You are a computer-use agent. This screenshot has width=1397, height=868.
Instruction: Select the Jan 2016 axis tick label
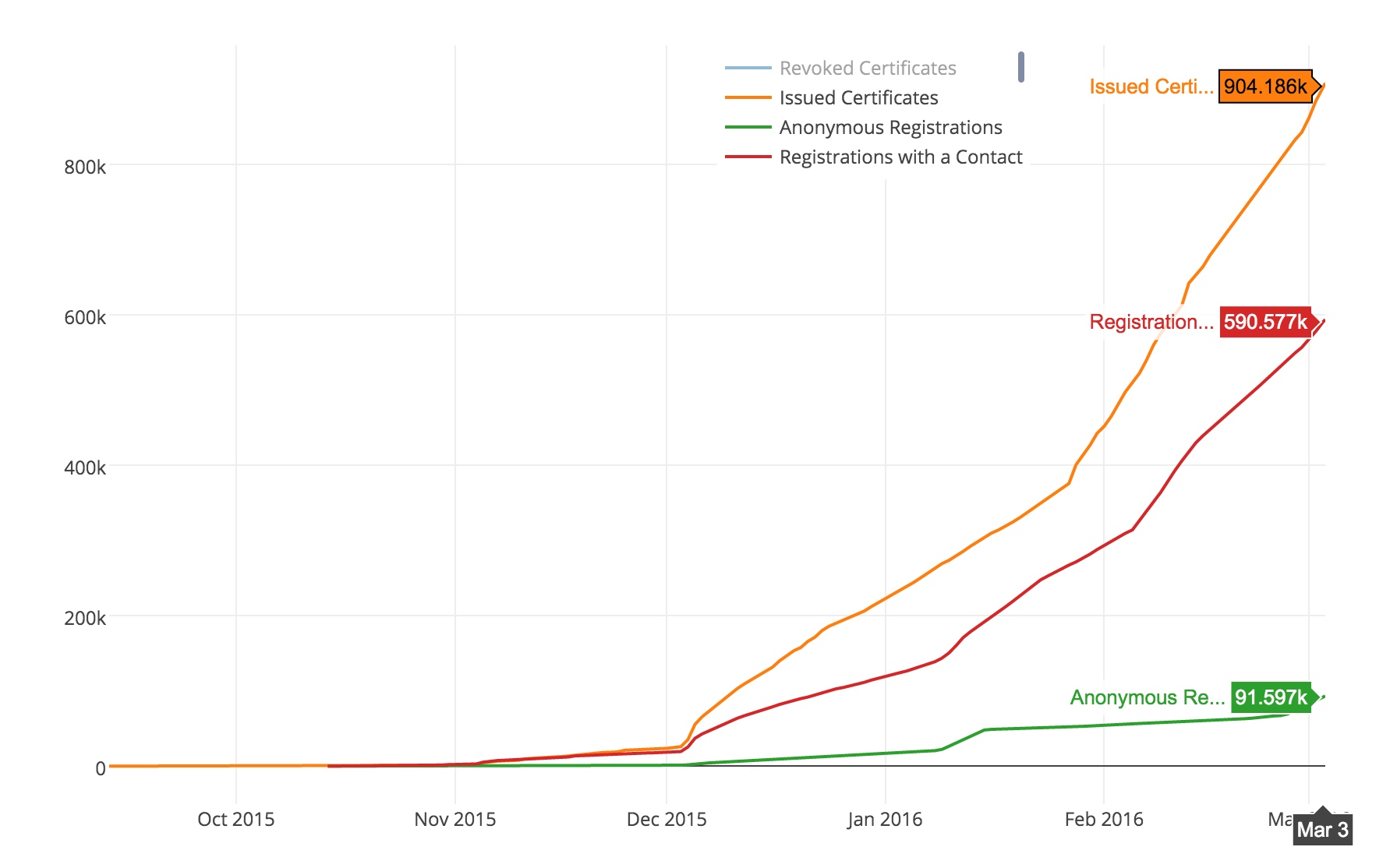tap(885, 820)
